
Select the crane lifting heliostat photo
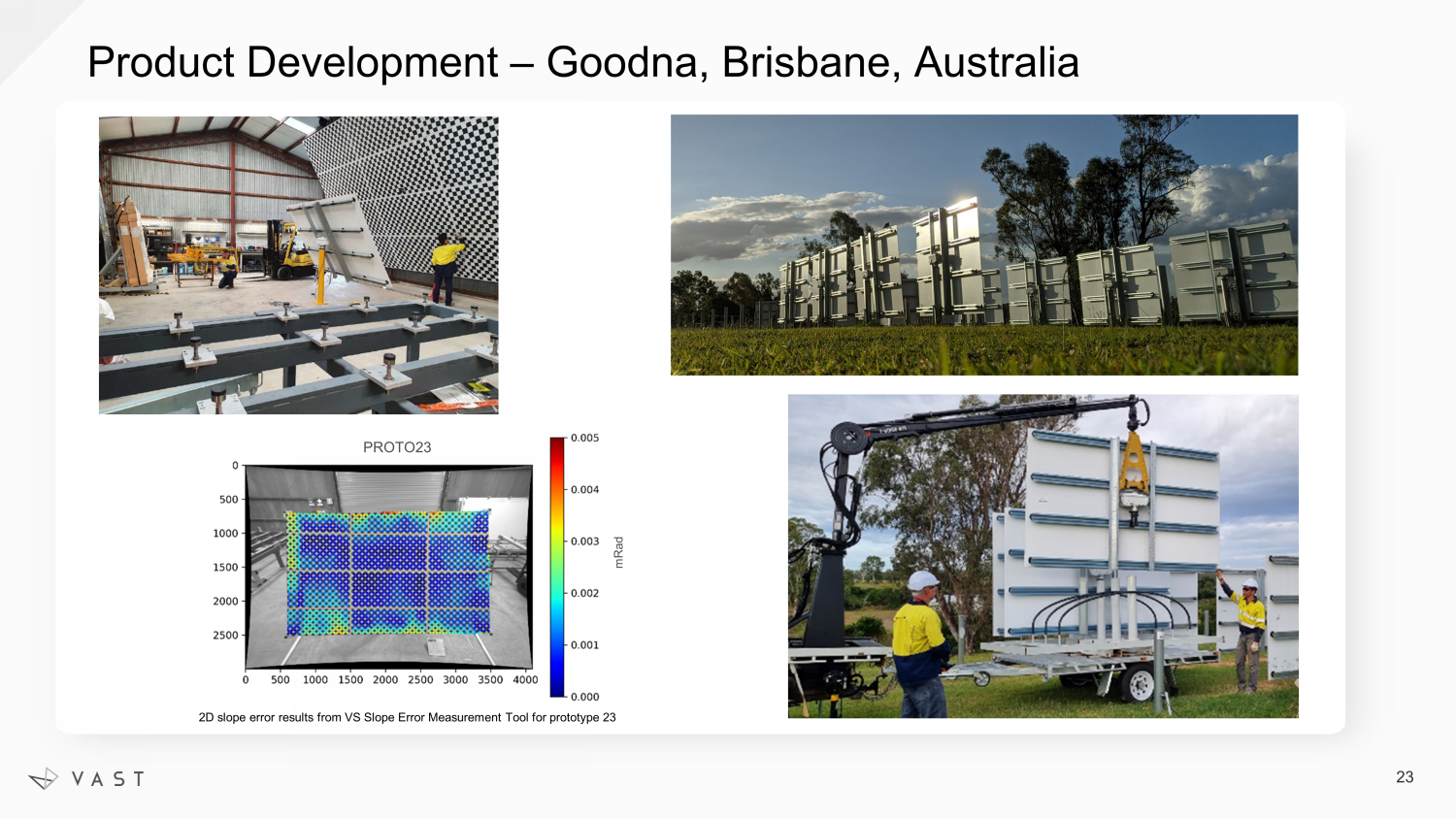[1043, 556]
